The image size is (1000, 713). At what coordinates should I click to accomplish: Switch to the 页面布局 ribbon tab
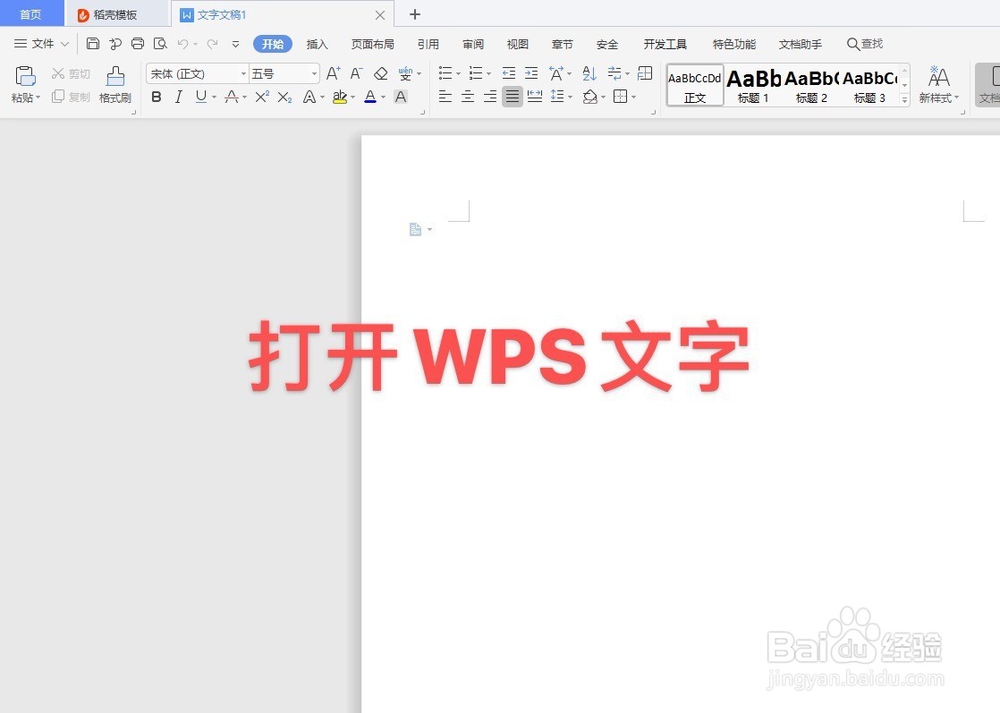pyautogui.click(x=372, y=44)
